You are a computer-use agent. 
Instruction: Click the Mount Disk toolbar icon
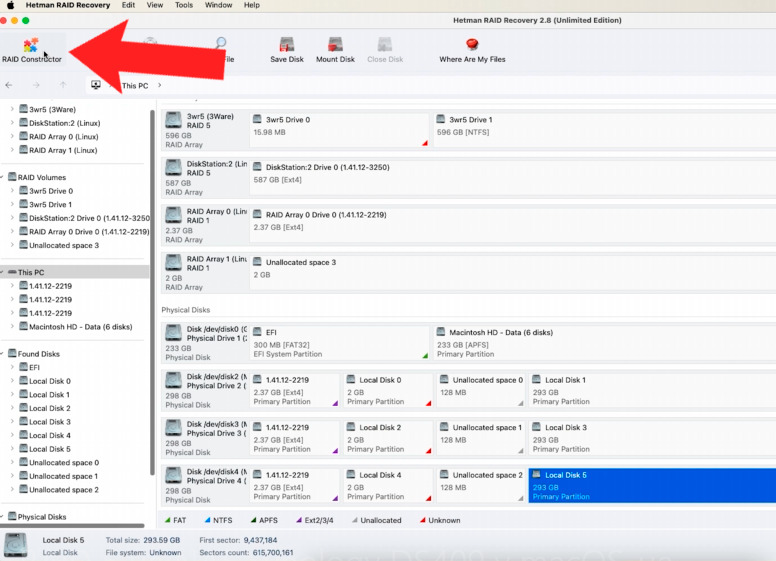point(335,50)
